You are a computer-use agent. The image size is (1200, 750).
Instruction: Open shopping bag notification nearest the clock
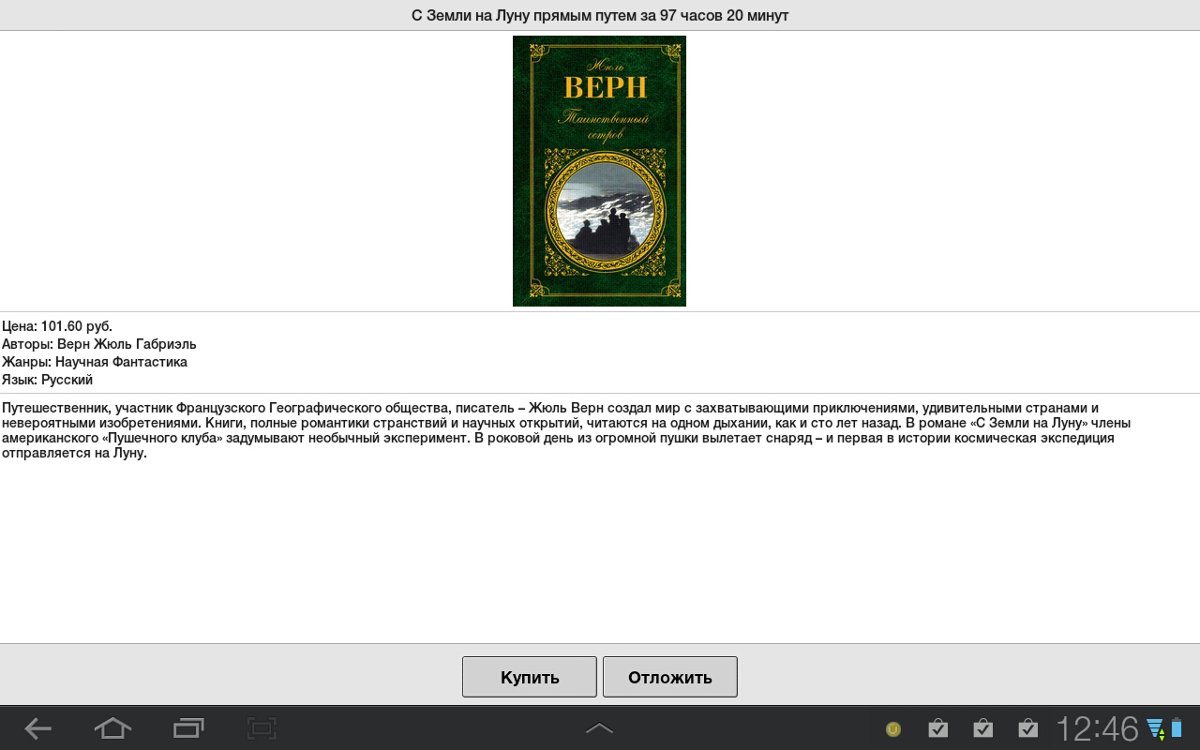point(1027,728)
